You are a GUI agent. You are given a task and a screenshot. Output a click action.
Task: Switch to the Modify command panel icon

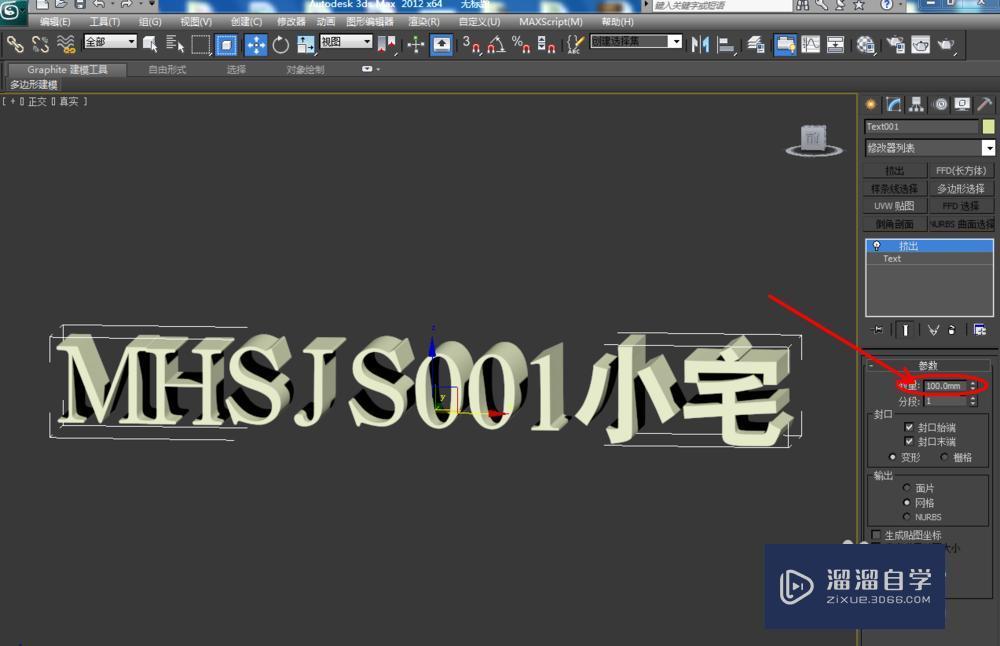click(x=893, y=104)
